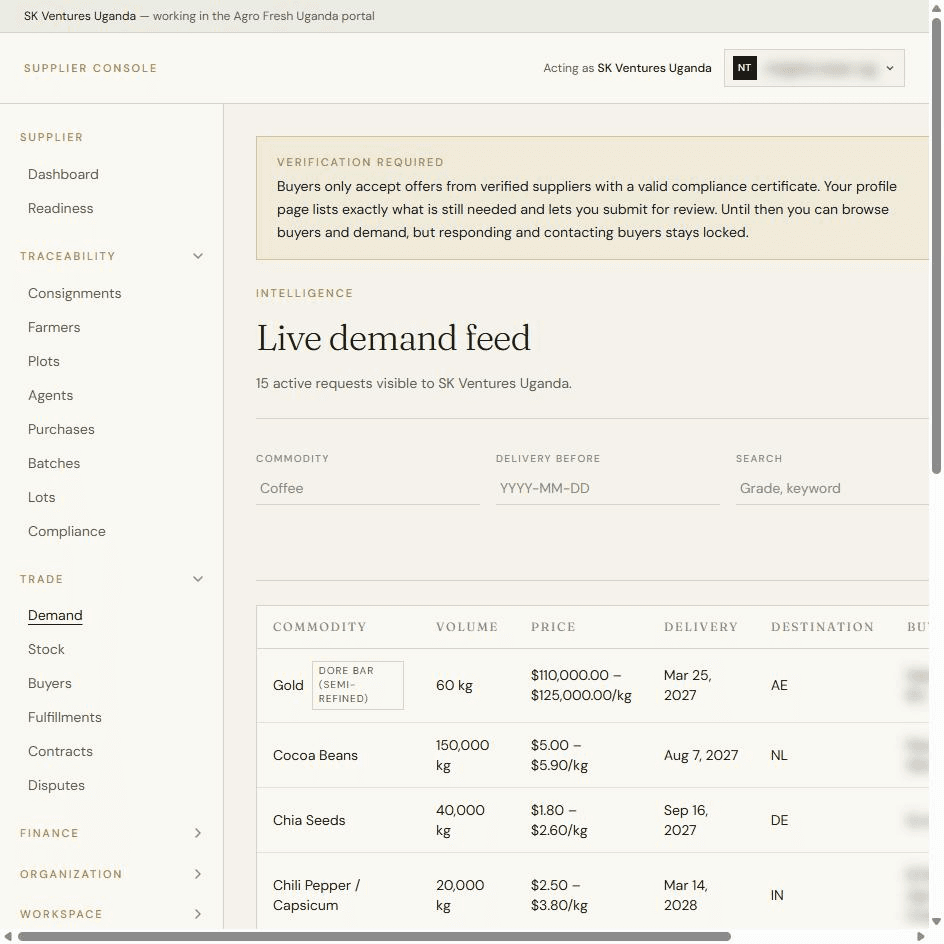Click the scroll left arrow

8,937
